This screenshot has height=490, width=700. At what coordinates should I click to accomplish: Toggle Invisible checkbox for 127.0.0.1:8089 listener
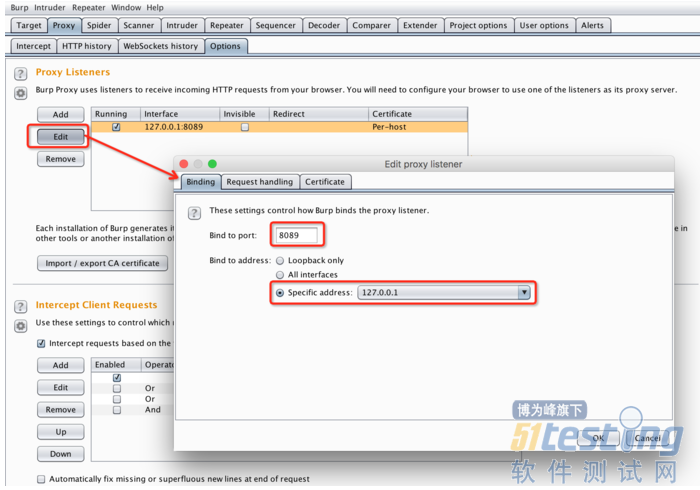tap(245, 127)
